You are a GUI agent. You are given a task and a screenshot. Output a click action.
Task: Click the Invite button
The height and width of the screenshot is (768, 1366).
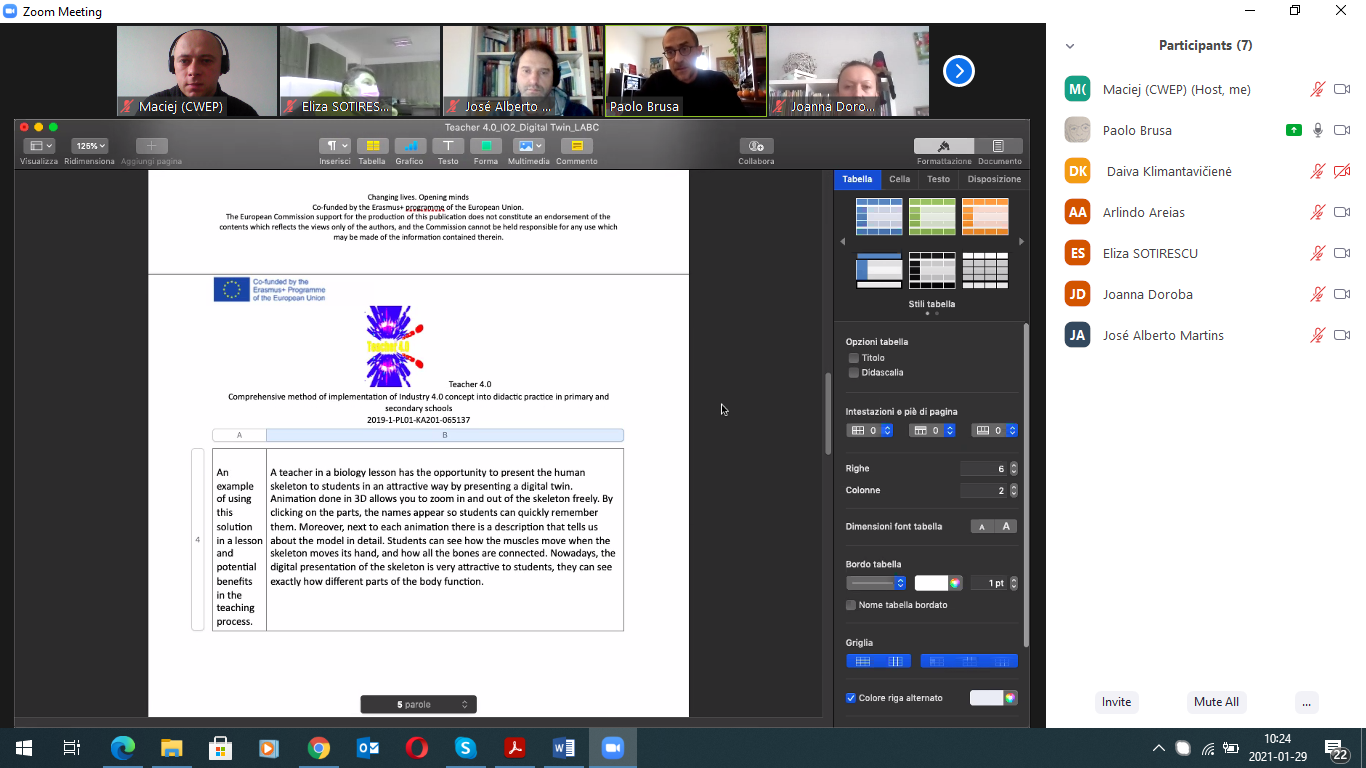click(1116, 702)
